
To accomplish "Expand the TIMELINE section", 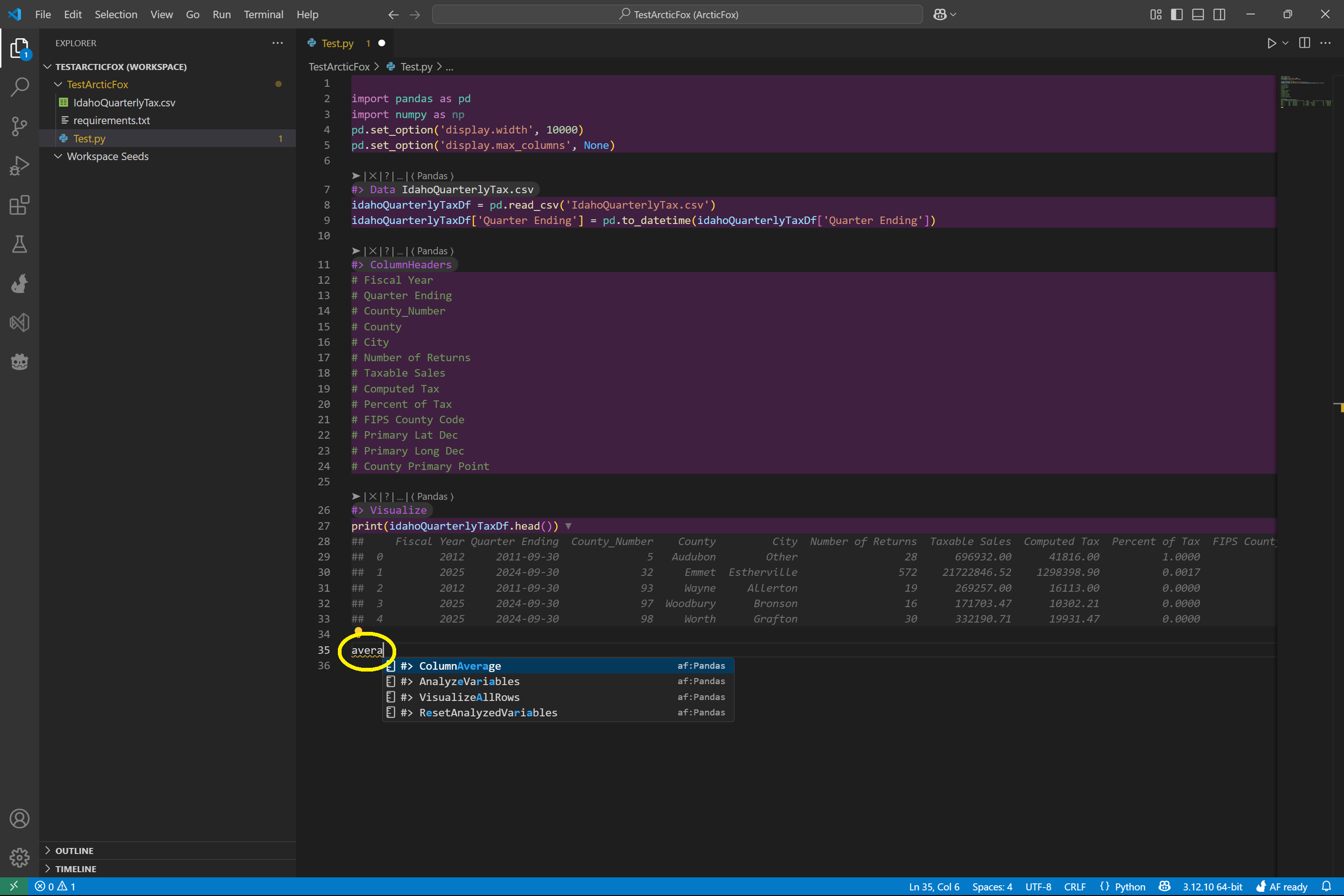I will click(168, 868).
